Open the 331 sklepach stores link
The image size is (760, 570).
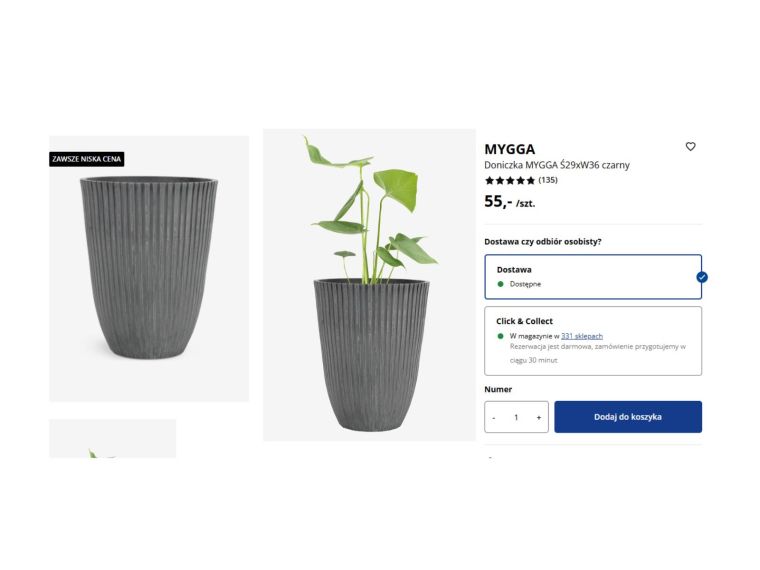click(x=582, y=336)
